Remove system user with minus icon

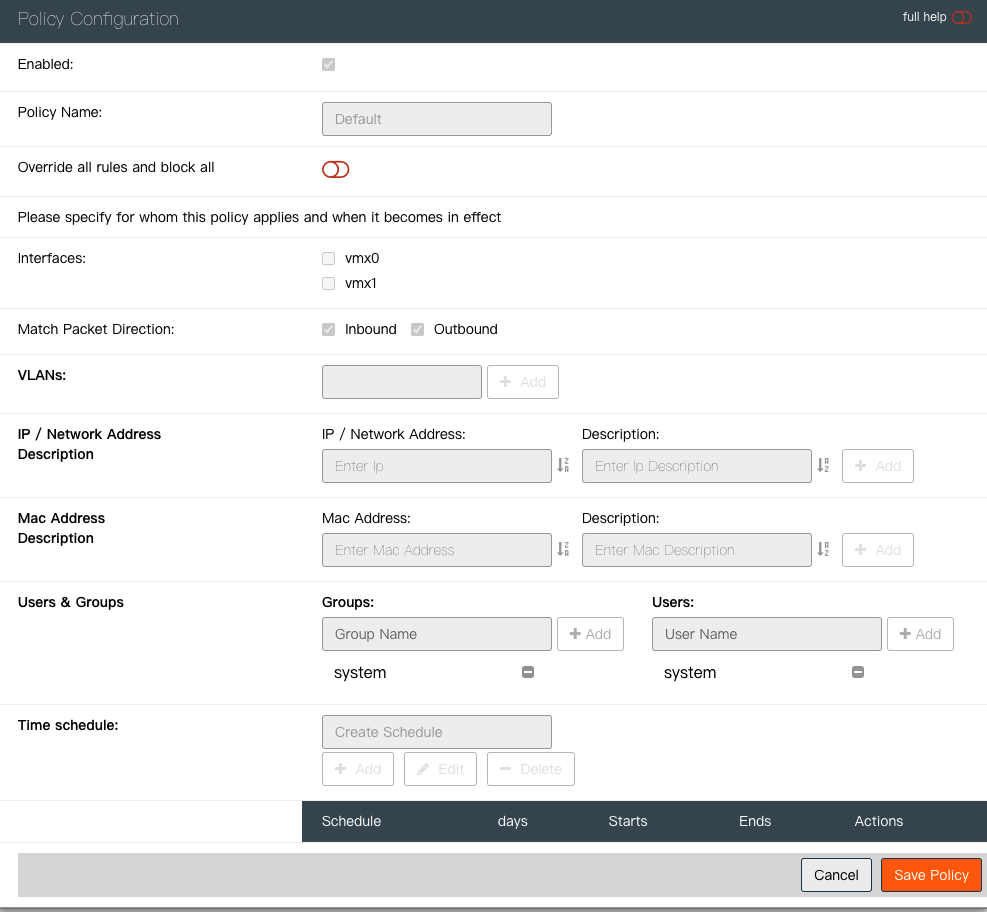(x=857, y=672)
